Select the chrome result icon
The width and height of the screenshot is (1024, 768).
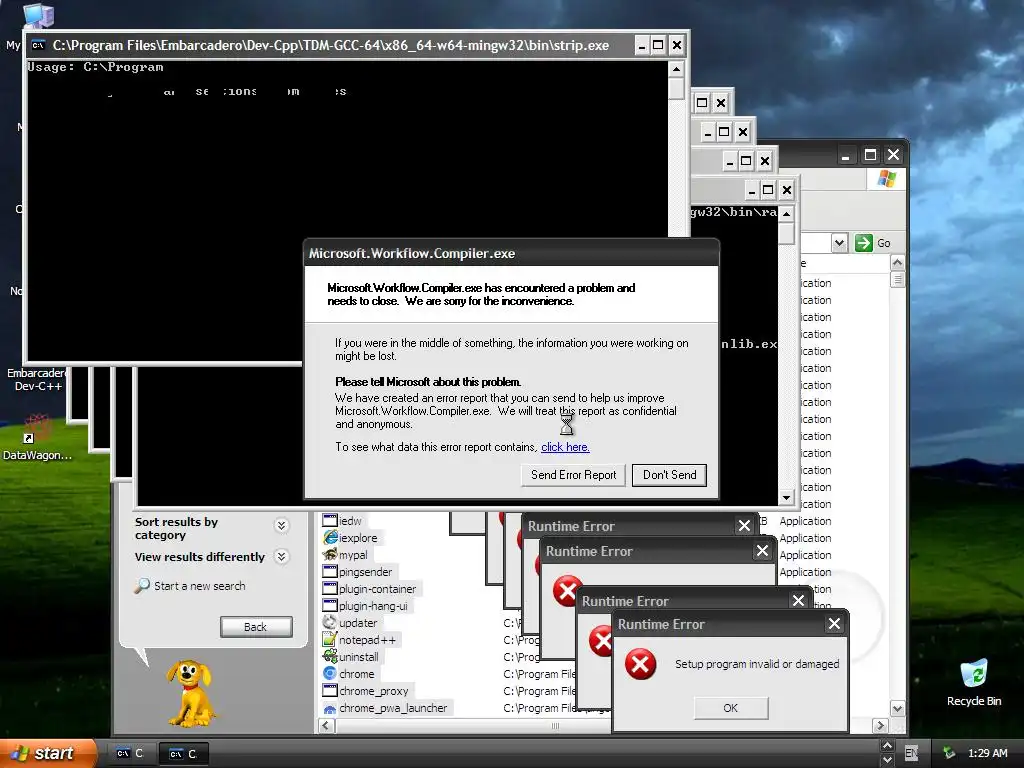330,673
